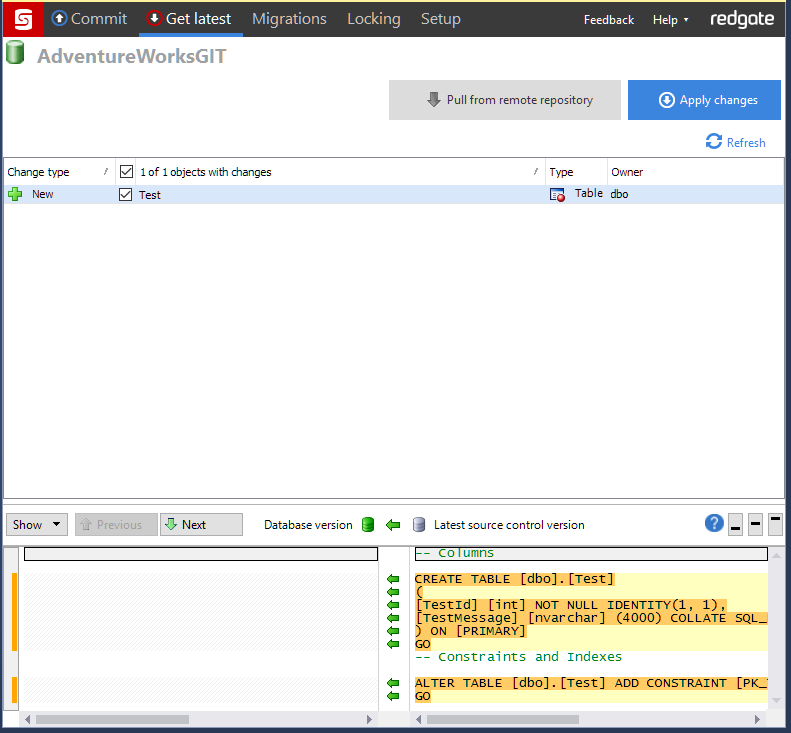The height and width of the screenshot is (733, 791).
Task: Go to Next difference
Action: point(201,525)
